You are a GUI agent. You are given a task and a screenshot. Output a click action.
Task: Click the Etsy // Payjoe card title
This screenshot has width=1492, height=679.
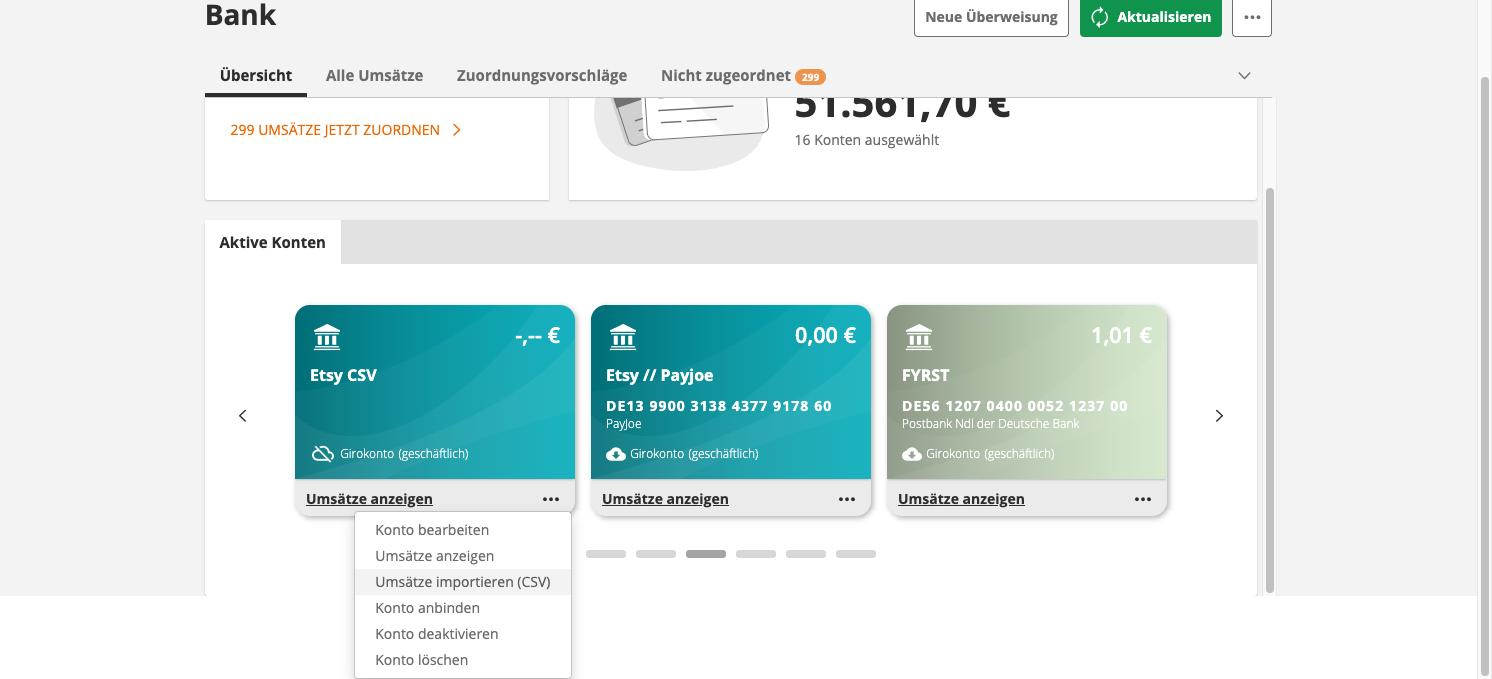660,376
